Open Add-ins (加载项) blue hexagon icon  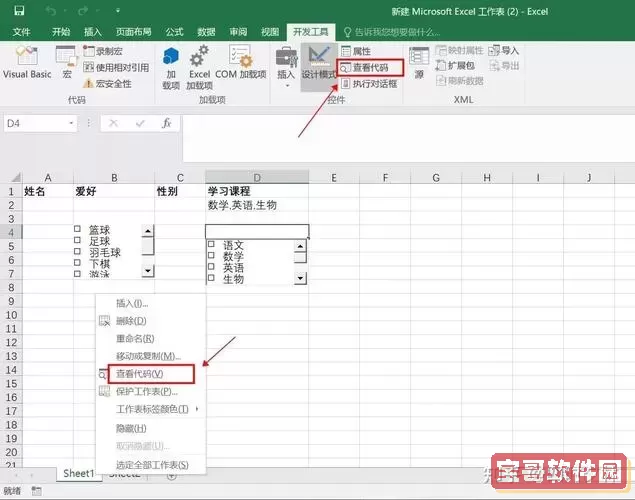coord(170,67)
